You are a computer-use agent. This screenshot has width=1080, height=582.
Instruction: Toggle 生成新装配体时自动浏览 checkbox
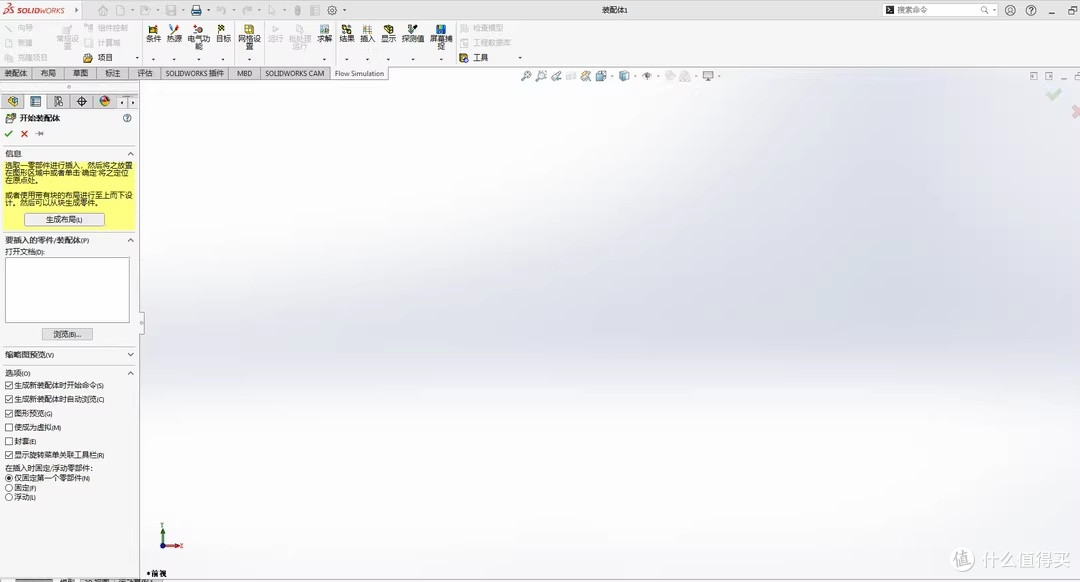pos(9,399)
